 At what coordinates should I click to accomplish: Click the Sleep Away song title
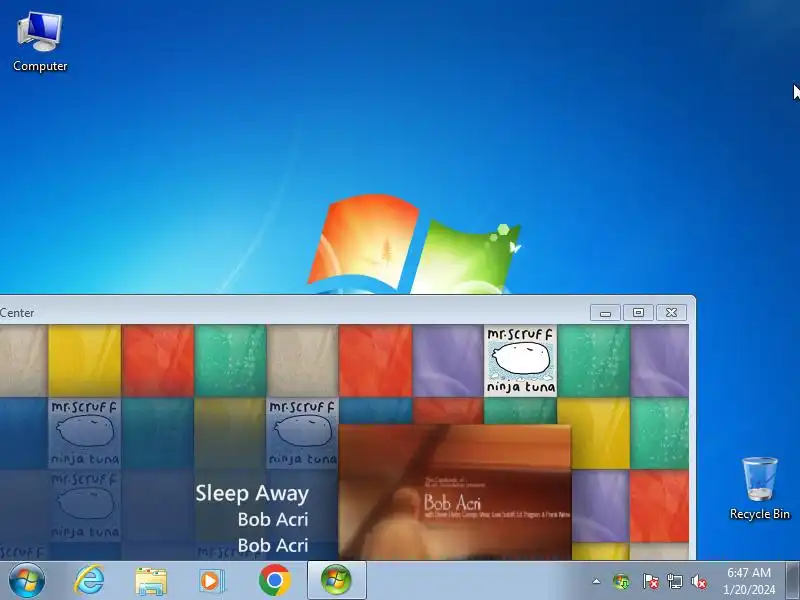click(252, 493)
